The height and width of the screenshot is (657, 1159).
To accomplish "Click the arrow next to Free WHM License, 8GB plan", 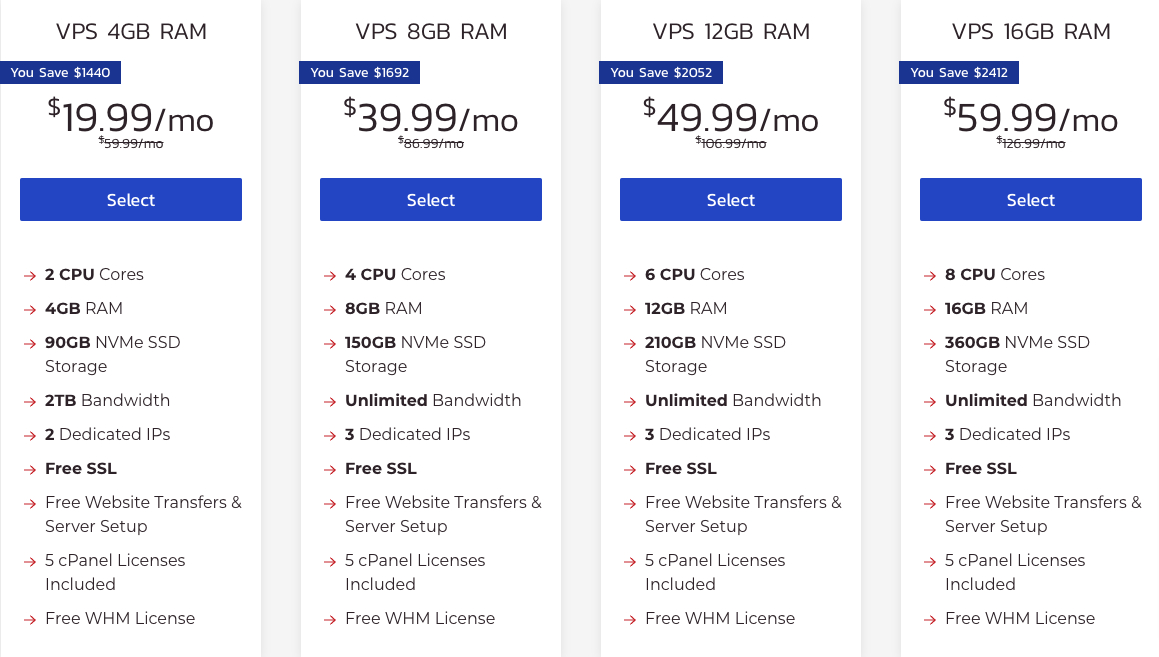I will coord(329,618).
